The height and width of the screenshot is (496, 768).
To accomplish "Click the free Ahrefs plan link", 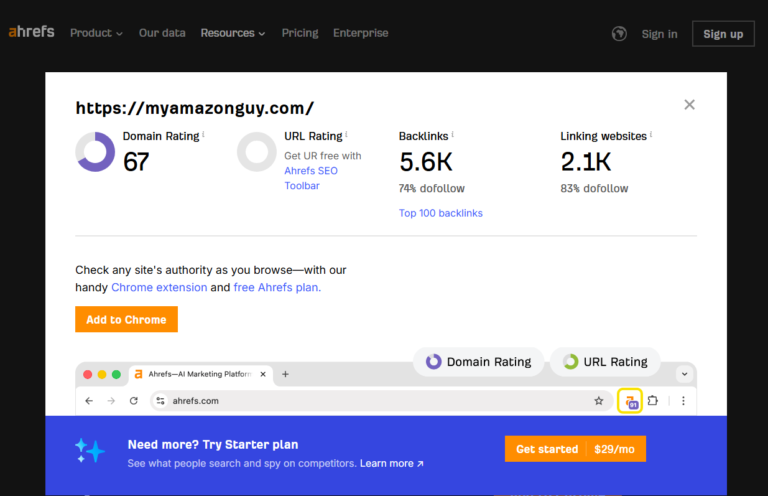I will click(277, 287).
